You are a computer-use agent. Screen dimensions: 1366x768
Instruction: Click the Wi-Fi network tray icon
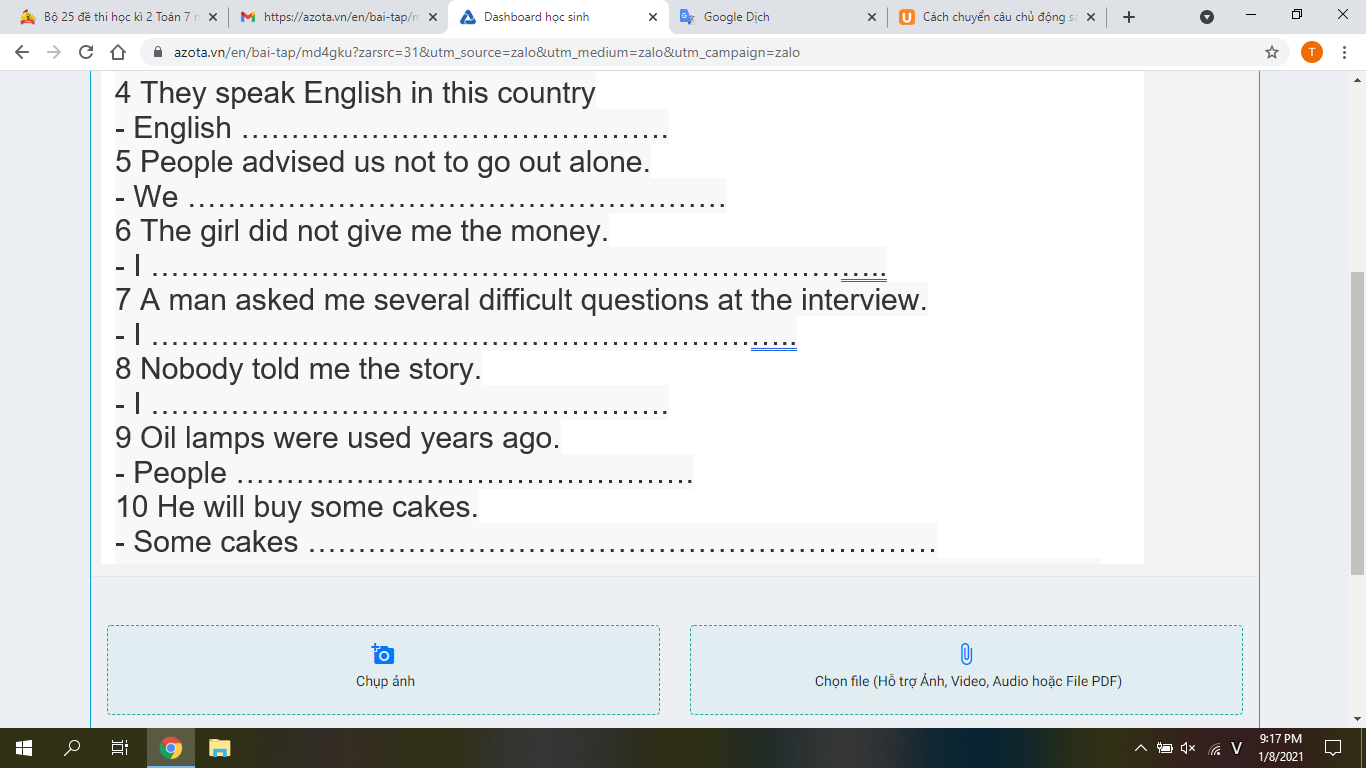[x=1214, y=748]
